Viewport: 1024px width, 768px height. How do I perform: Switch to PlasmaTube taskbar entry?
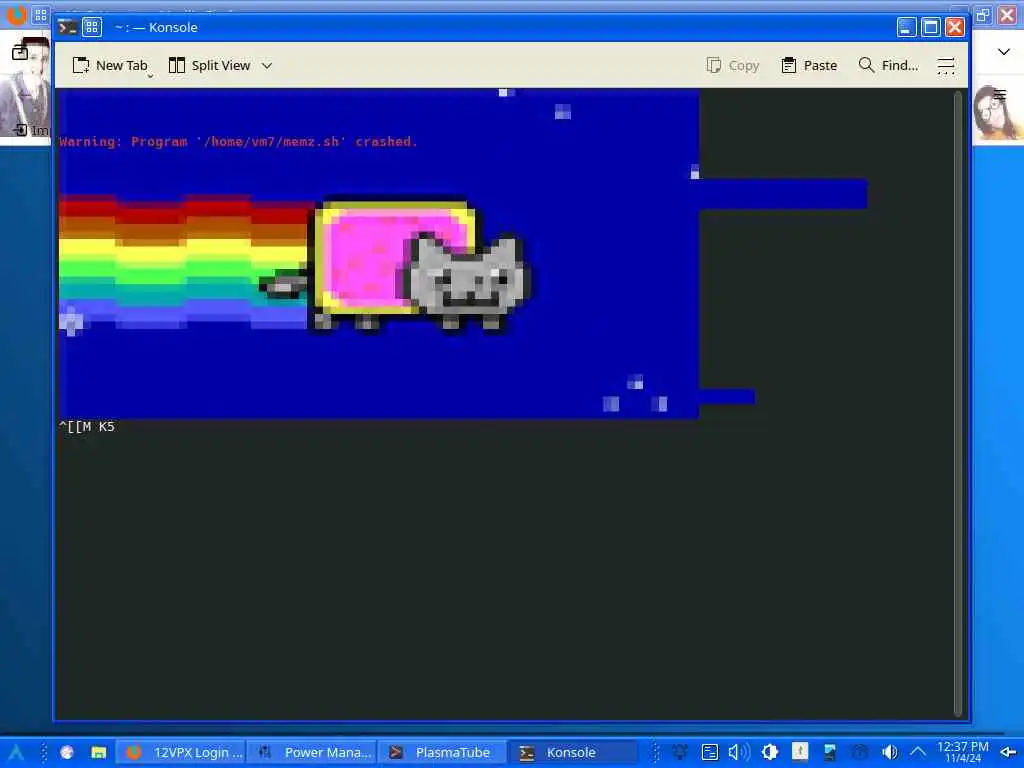click(444, 752)
